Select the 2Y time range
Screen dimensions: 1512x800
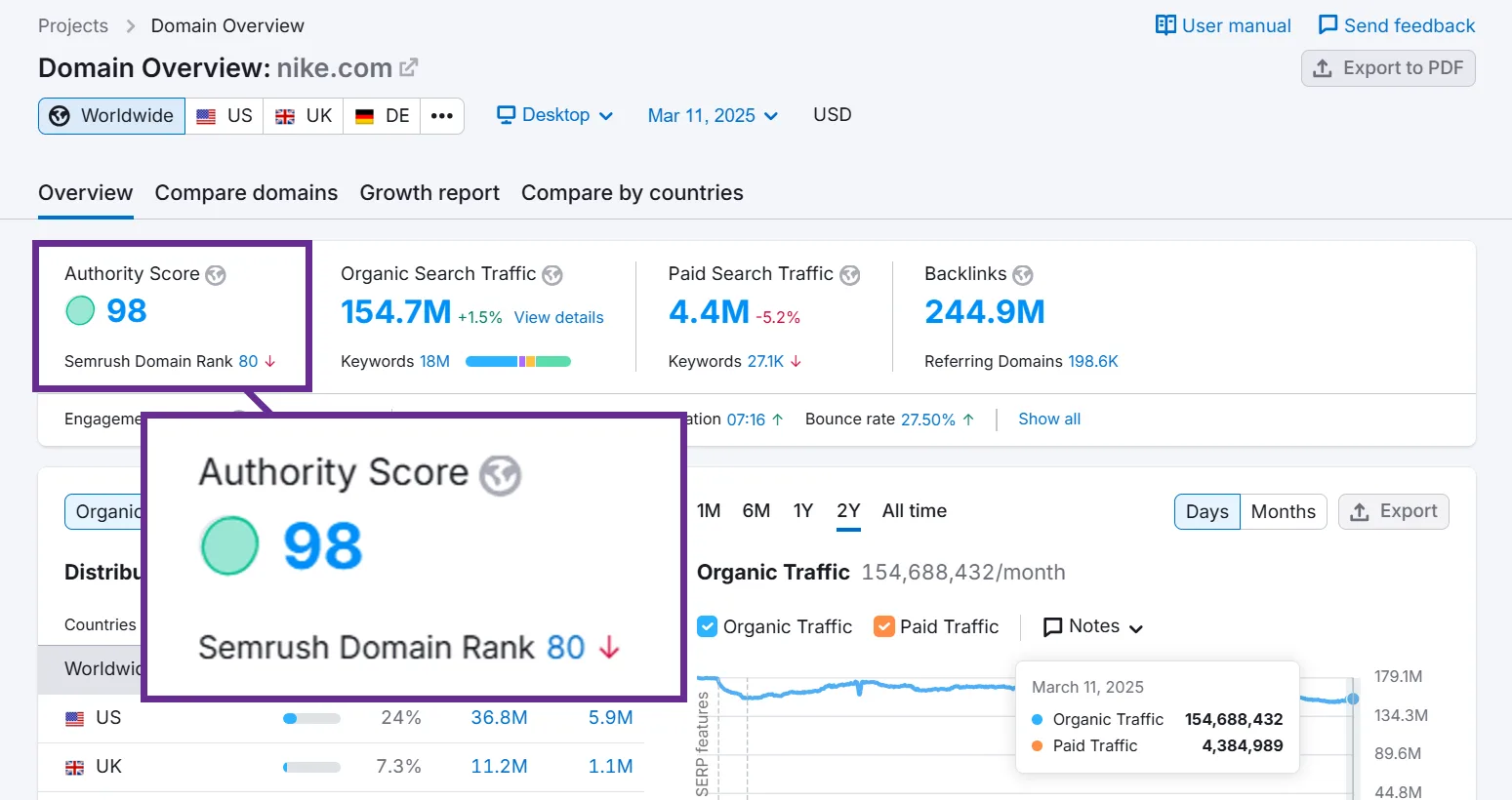848,510
